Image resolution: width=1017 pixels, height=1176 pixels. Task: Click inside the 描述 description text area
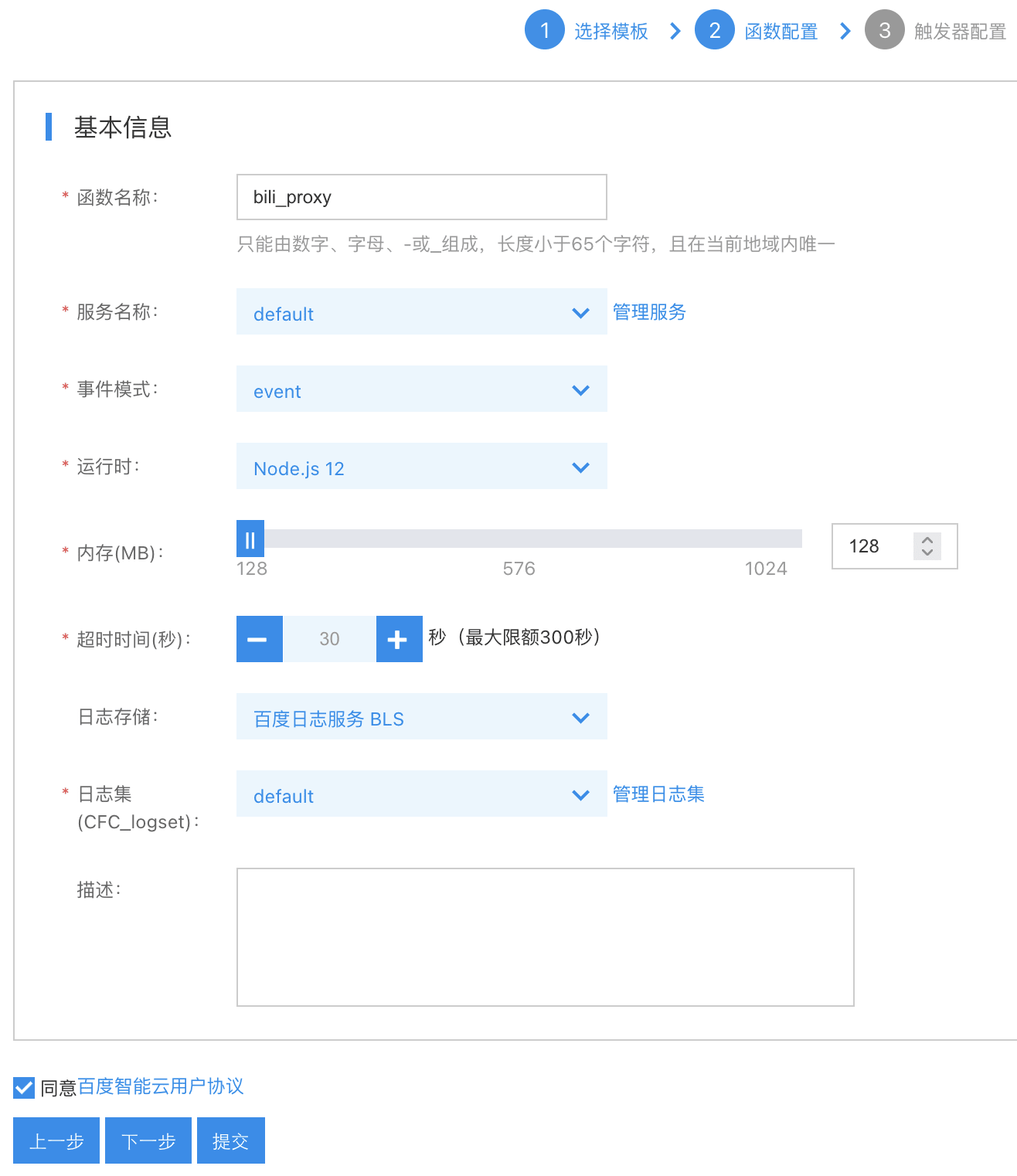click(x=544, y=936)
